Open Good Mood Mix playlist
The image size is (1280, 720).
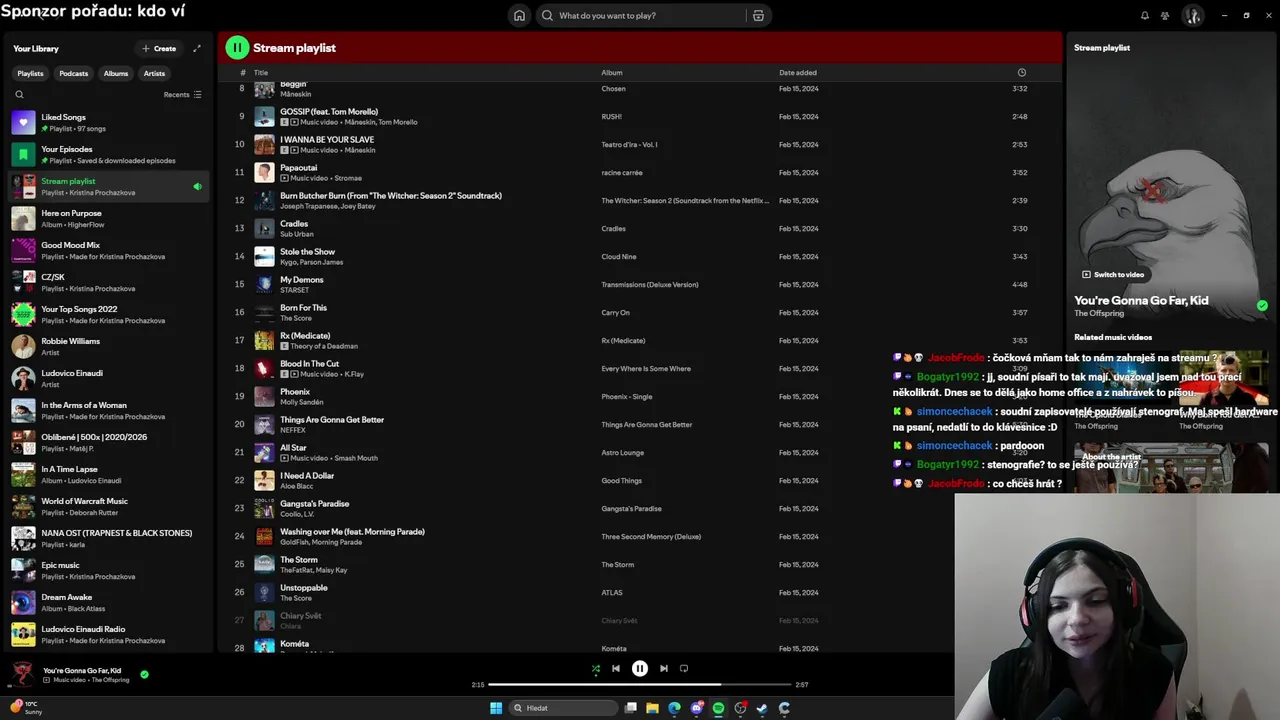(110, 251)
